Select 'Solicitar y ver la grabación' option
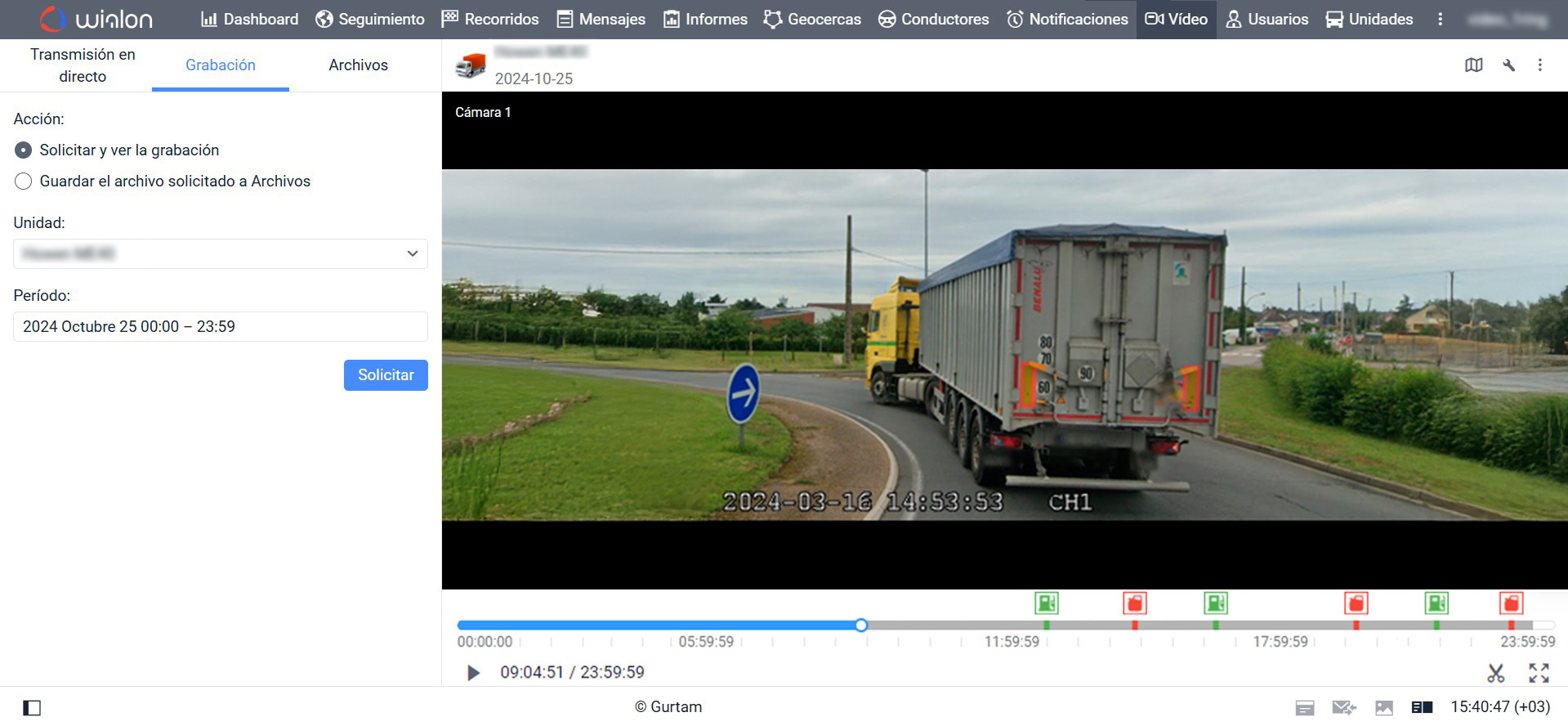Screen dimensions: 1568x726 (x=24, y=150)
